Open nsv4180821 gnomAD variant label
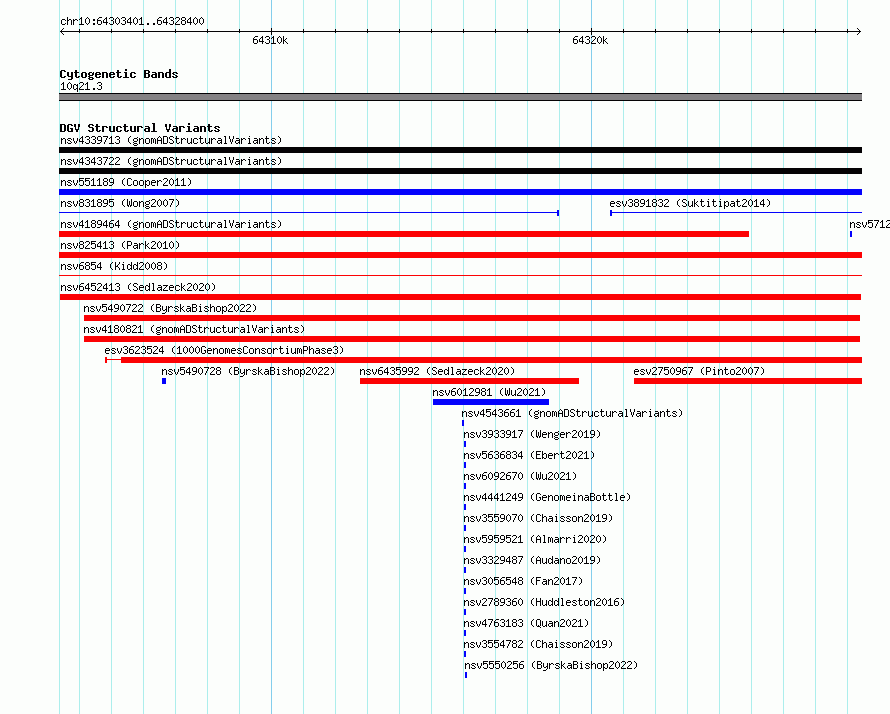This screenshot has width=890, height=714. (x=194, y=329)
